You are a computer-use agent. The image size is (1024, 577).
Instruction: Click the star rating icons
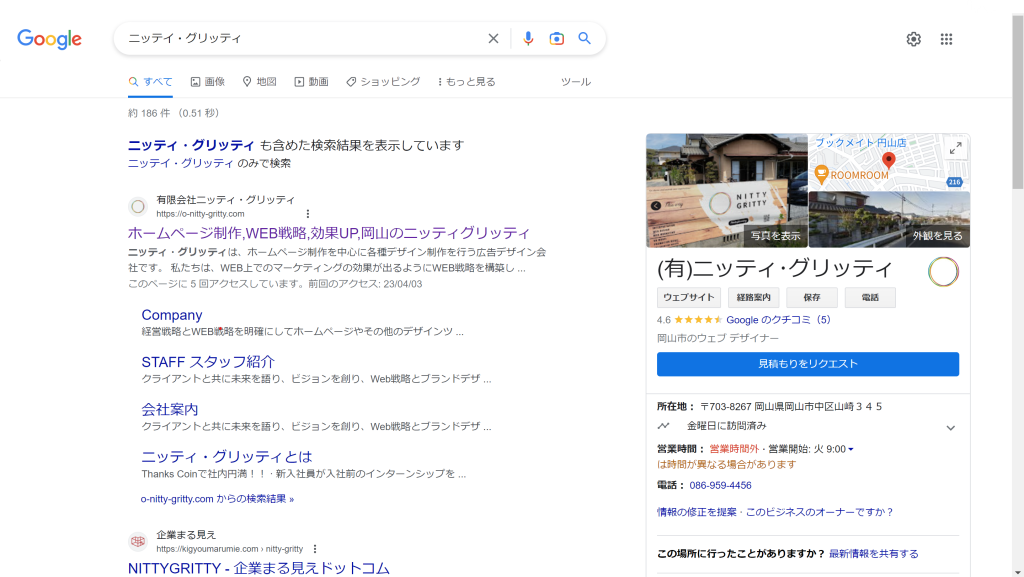698,320
